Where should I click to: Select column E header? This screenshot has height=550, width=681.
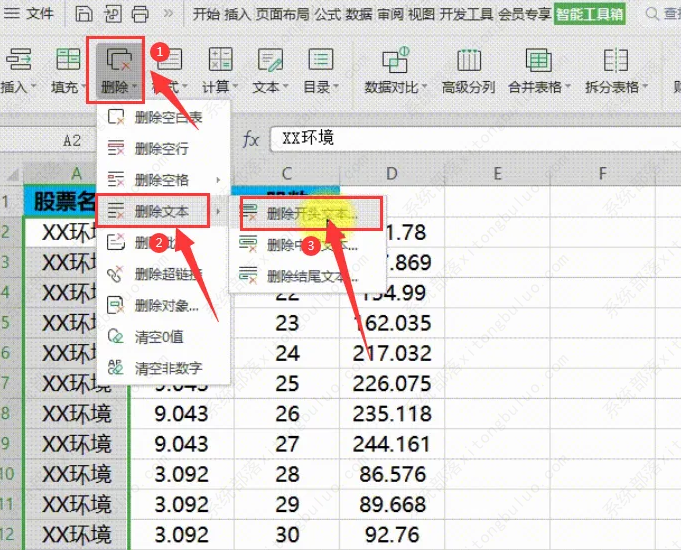click(497, 174)
